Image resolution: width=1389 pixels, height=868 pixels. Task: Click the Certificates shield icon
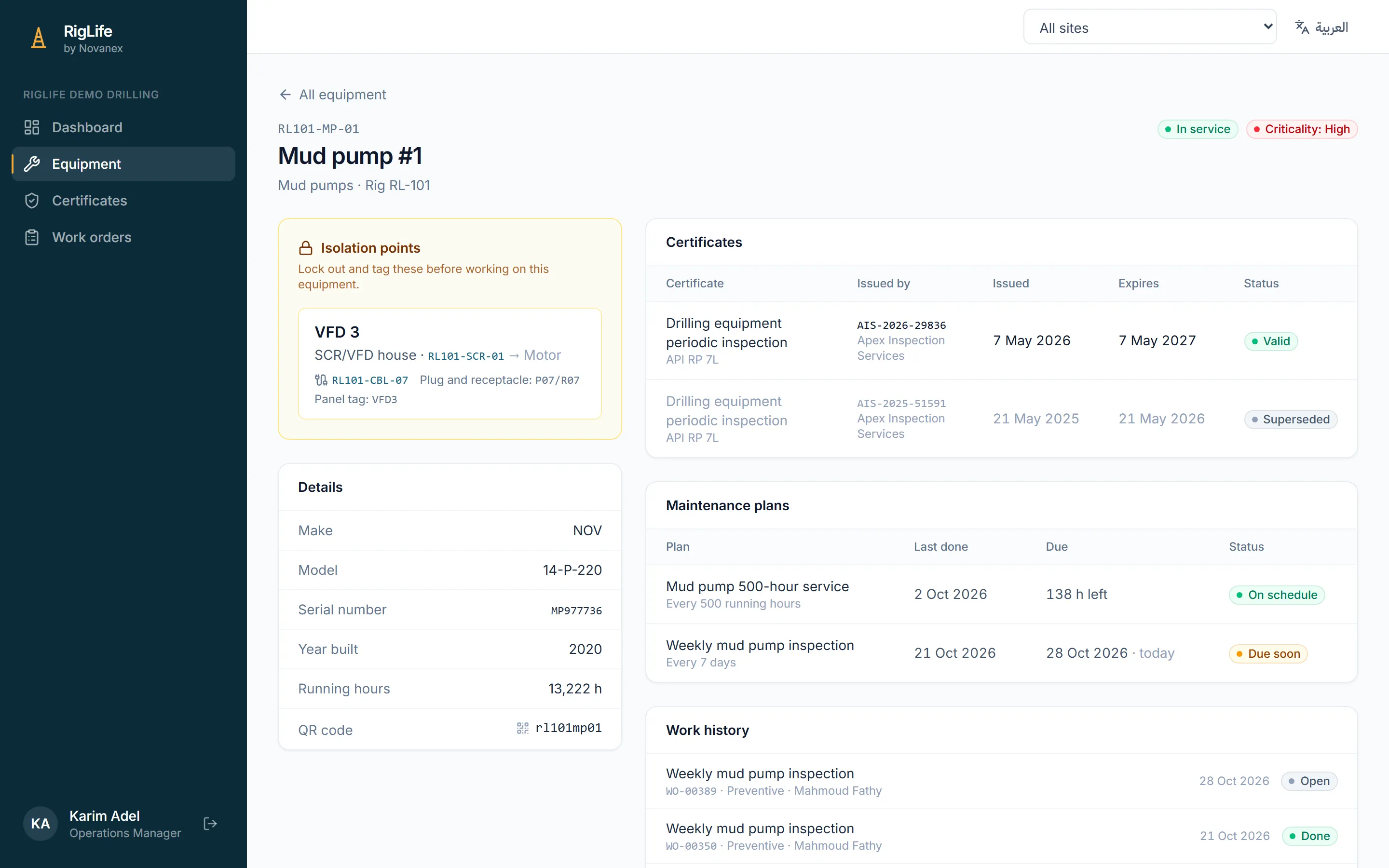31,201
